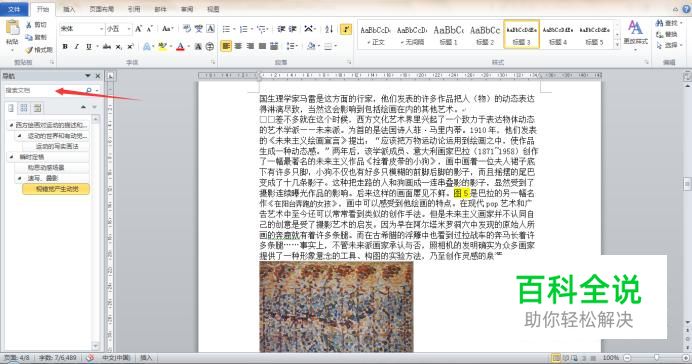Click the sort A-Z icon in paragraph group
The width and height of the screenshot is (692, 364).
click(329, 29)
